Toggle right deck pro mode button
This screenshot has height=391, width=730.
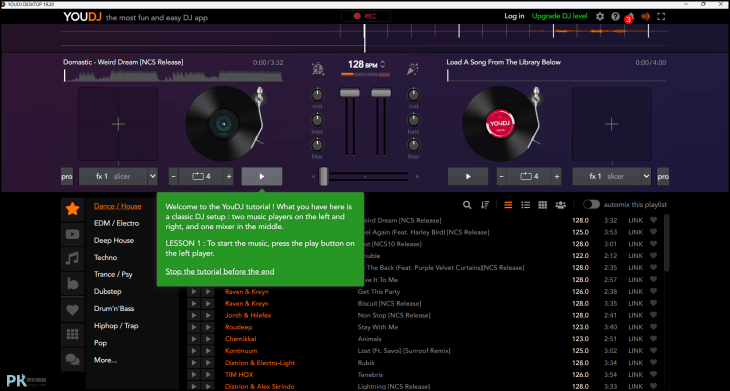[663, 177]
